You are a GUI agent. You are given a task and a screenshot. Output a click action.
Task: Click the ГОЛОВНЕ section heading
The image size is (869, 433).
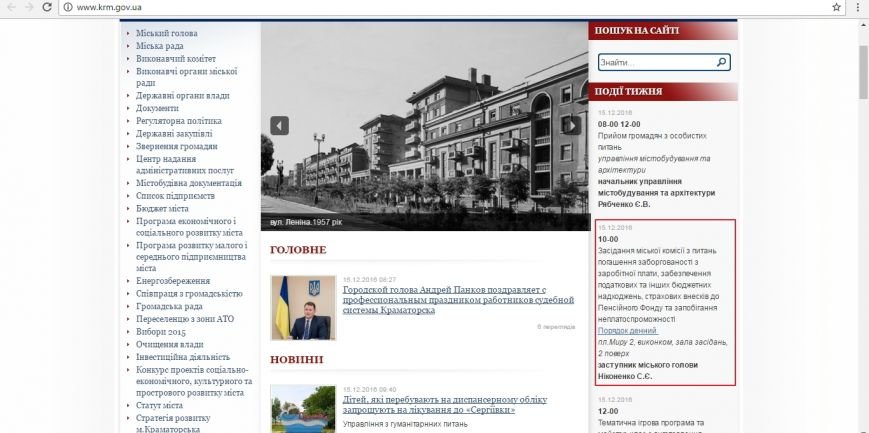click(x=298, y=250)
